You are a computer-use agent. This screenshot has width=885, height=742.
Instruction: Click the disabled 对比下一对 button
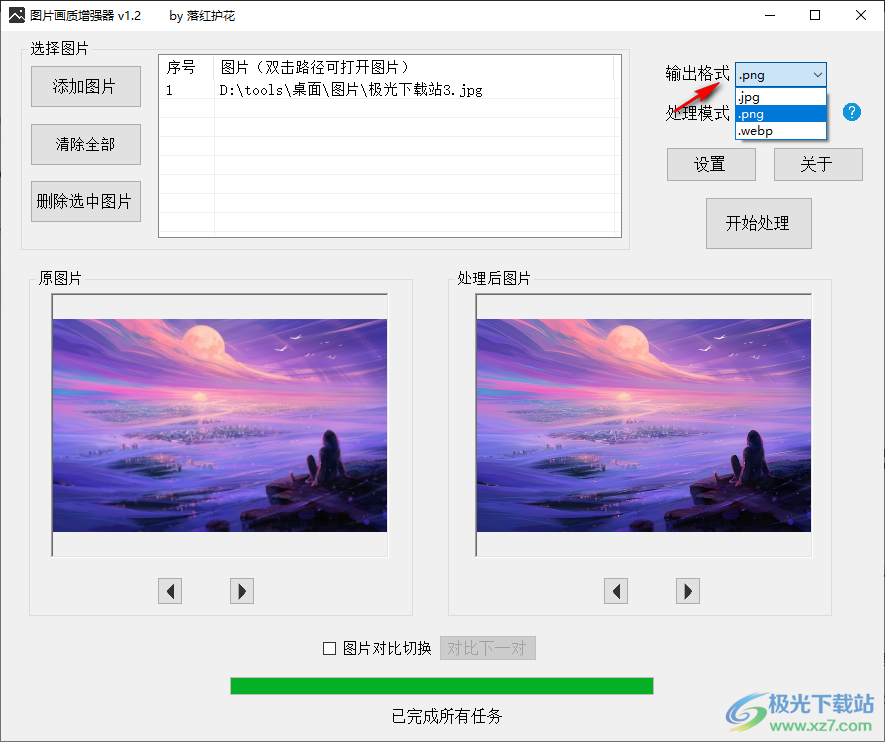[x=488, y=648]
